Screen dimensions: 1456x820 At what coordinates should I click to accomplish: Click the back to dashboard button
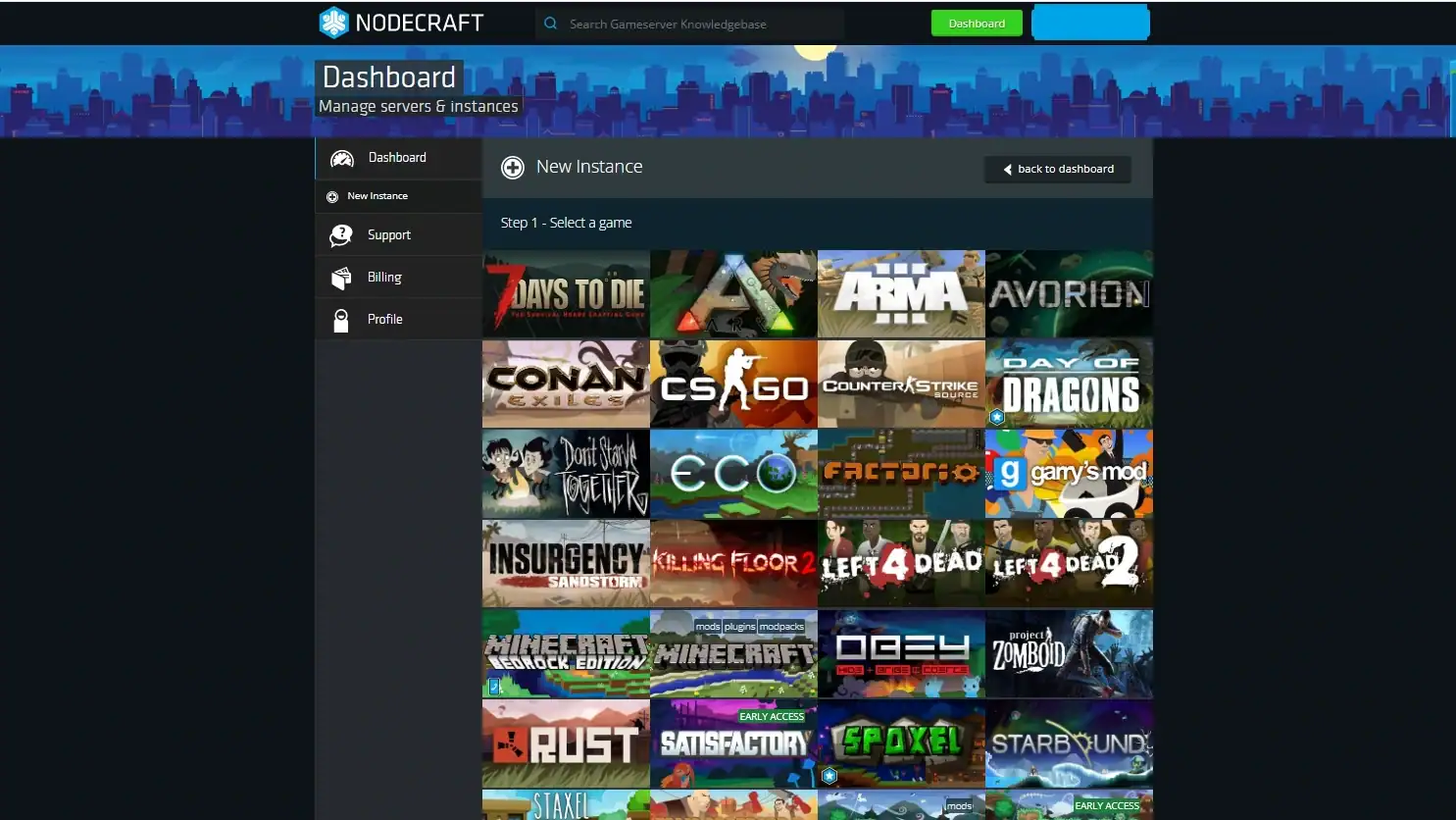(1058, 170)
